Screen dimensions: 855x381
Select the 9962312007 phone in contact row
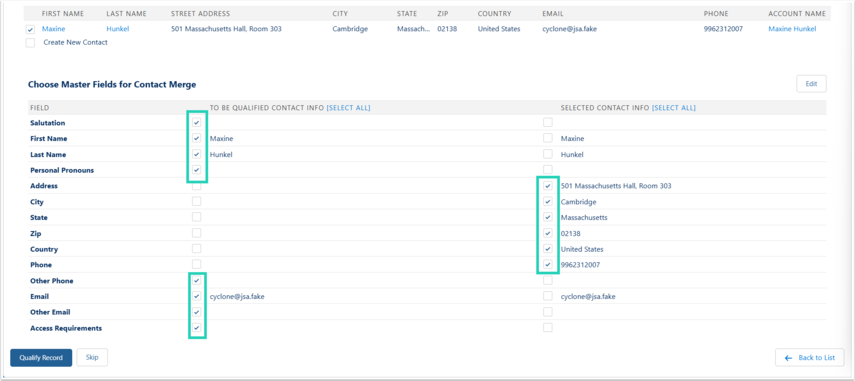click(723, 29)
